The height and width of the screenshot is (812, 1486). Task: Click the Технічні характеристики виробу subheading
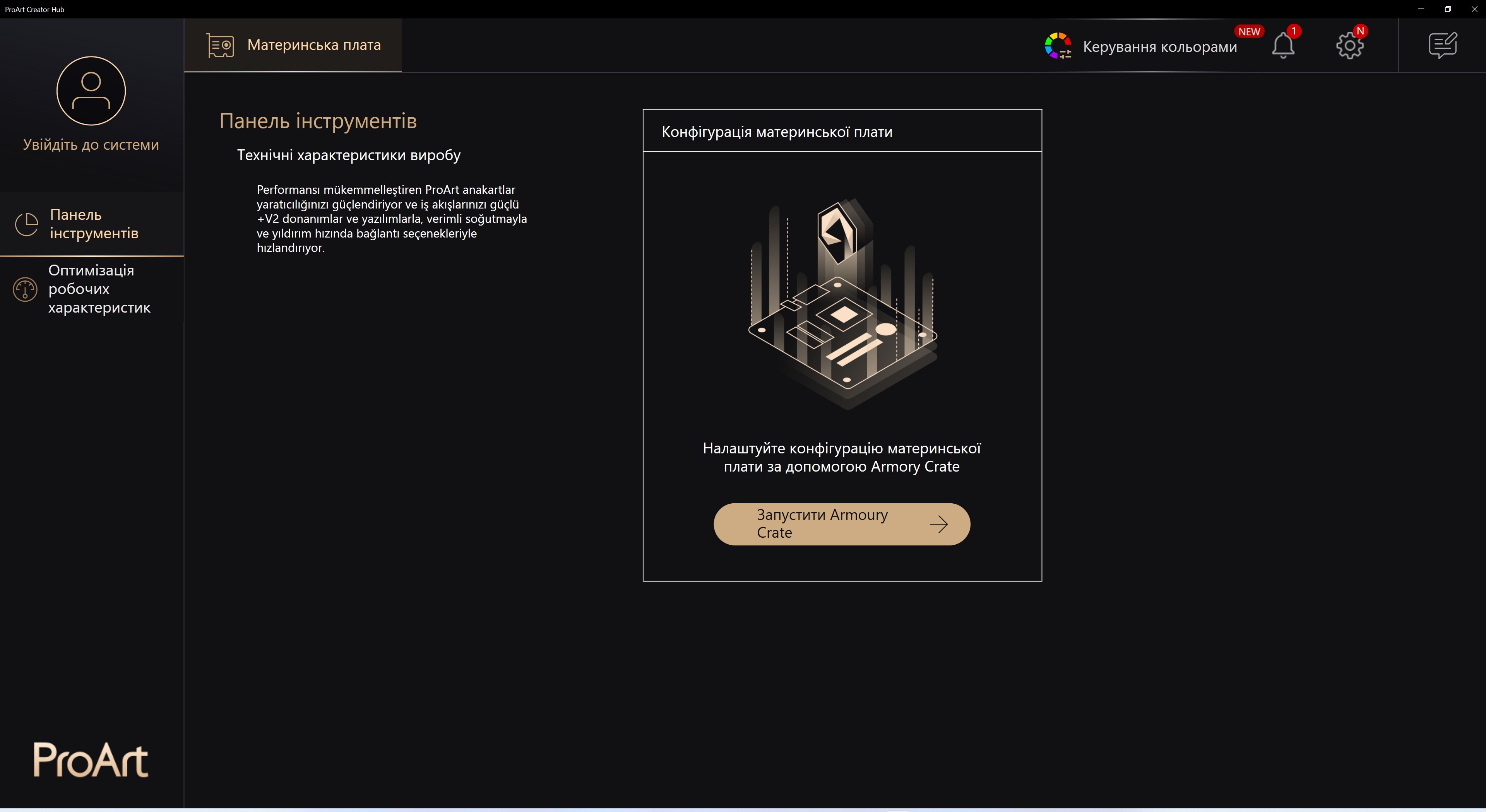[349, 155]
